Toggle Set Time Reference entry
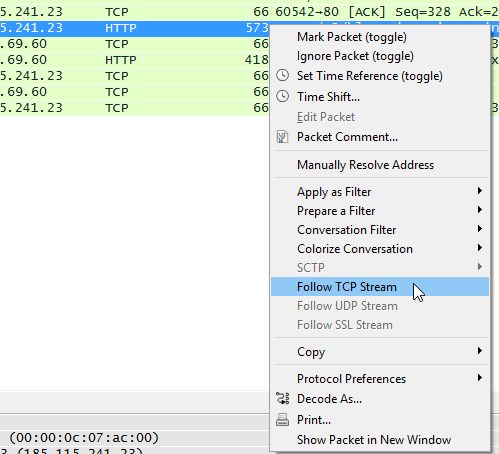This screenshot has height=454, width=499. [370, 76]
